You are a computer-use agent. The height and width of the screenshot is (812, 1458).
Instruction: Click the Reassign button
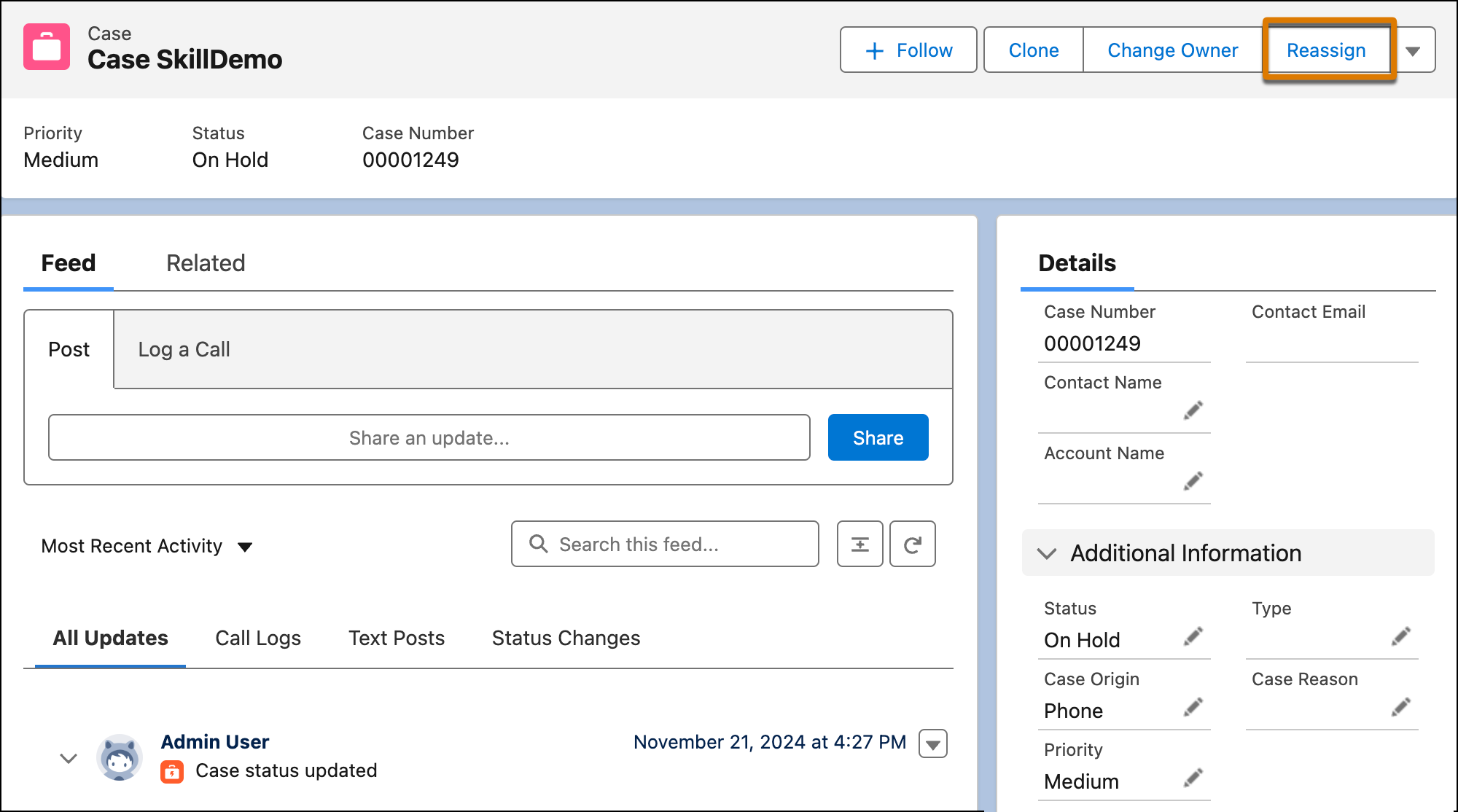pyautogui.click(x=1326, y=50)
